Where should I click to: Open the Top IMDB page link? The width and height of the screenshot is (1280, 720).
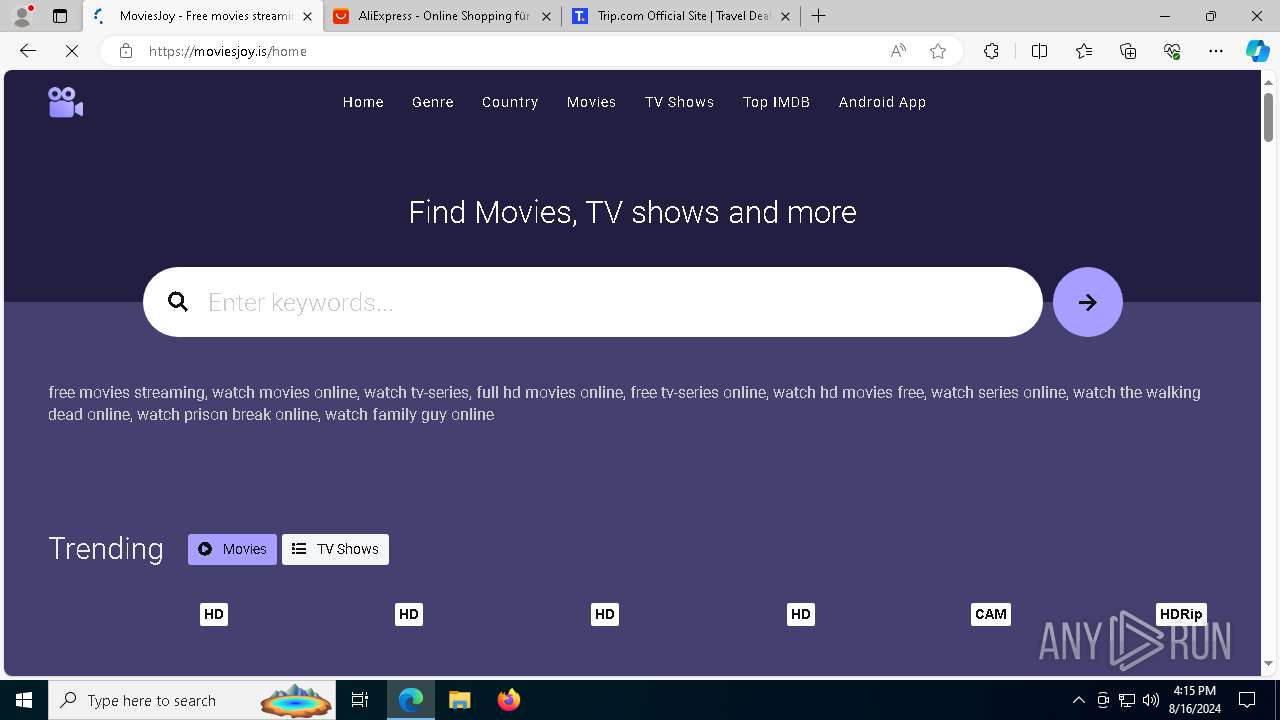[x=776, y=102]
